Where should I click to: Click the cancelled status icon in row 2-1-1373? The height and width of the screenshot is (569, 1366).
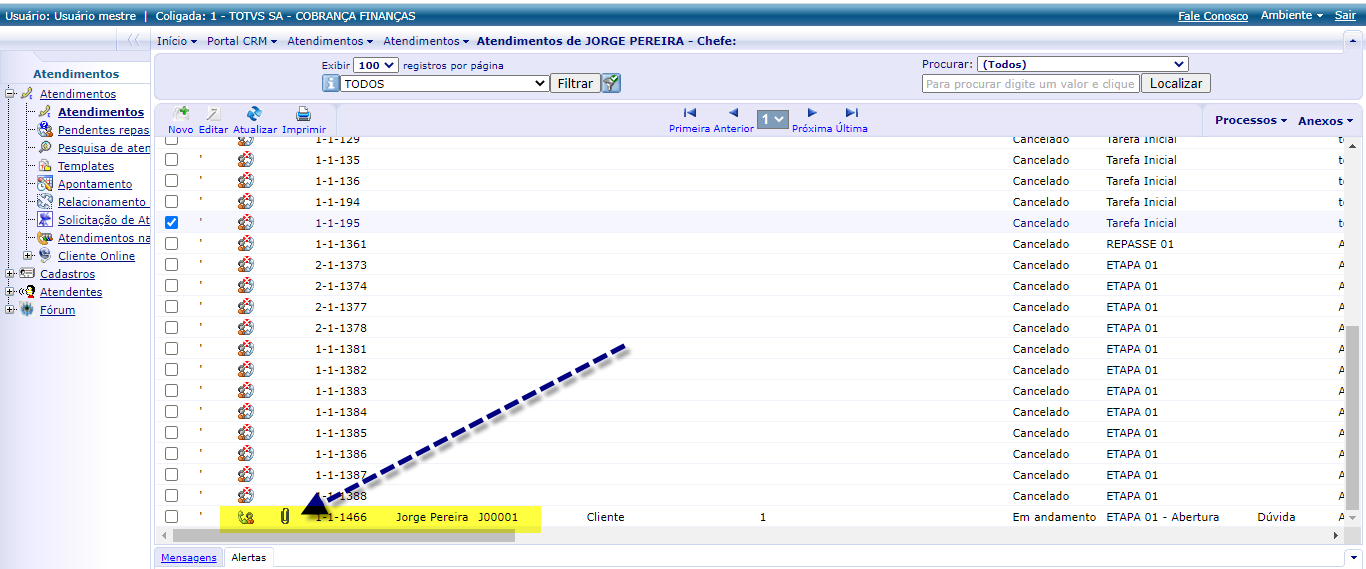coord(246,265)
